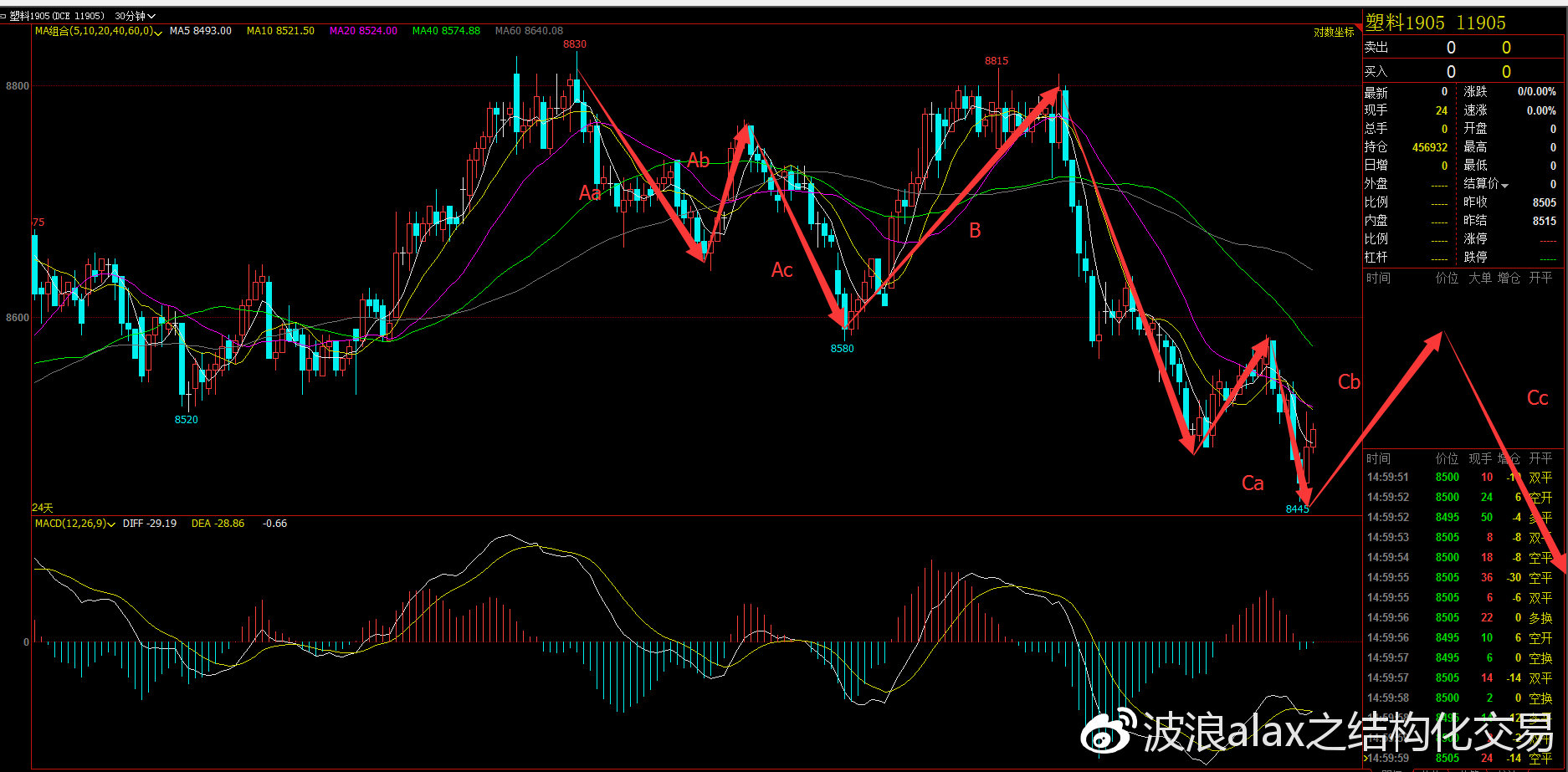Click the 卖出 quote row
This screenshot has width=1568, height=772.
(x=1464, y=48)
